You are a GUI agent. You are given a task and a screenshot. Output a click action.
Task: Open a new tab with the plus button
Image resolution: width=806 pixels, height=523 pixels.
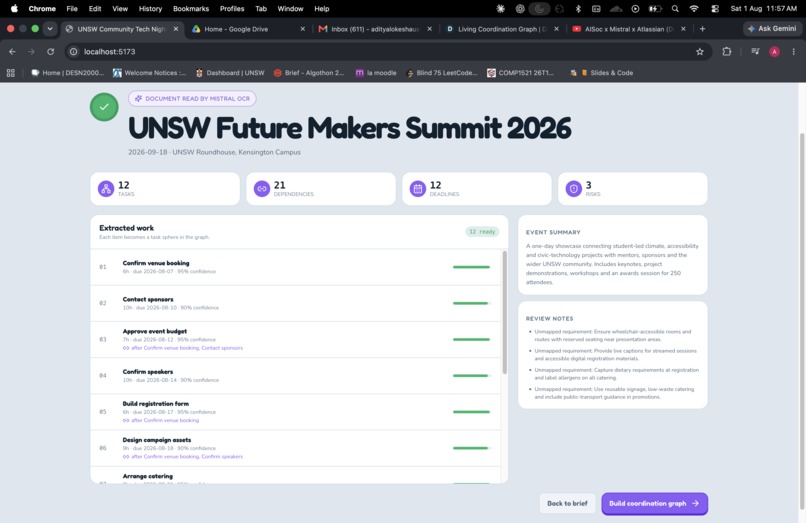pyautogui.click(x=702, y=29)
